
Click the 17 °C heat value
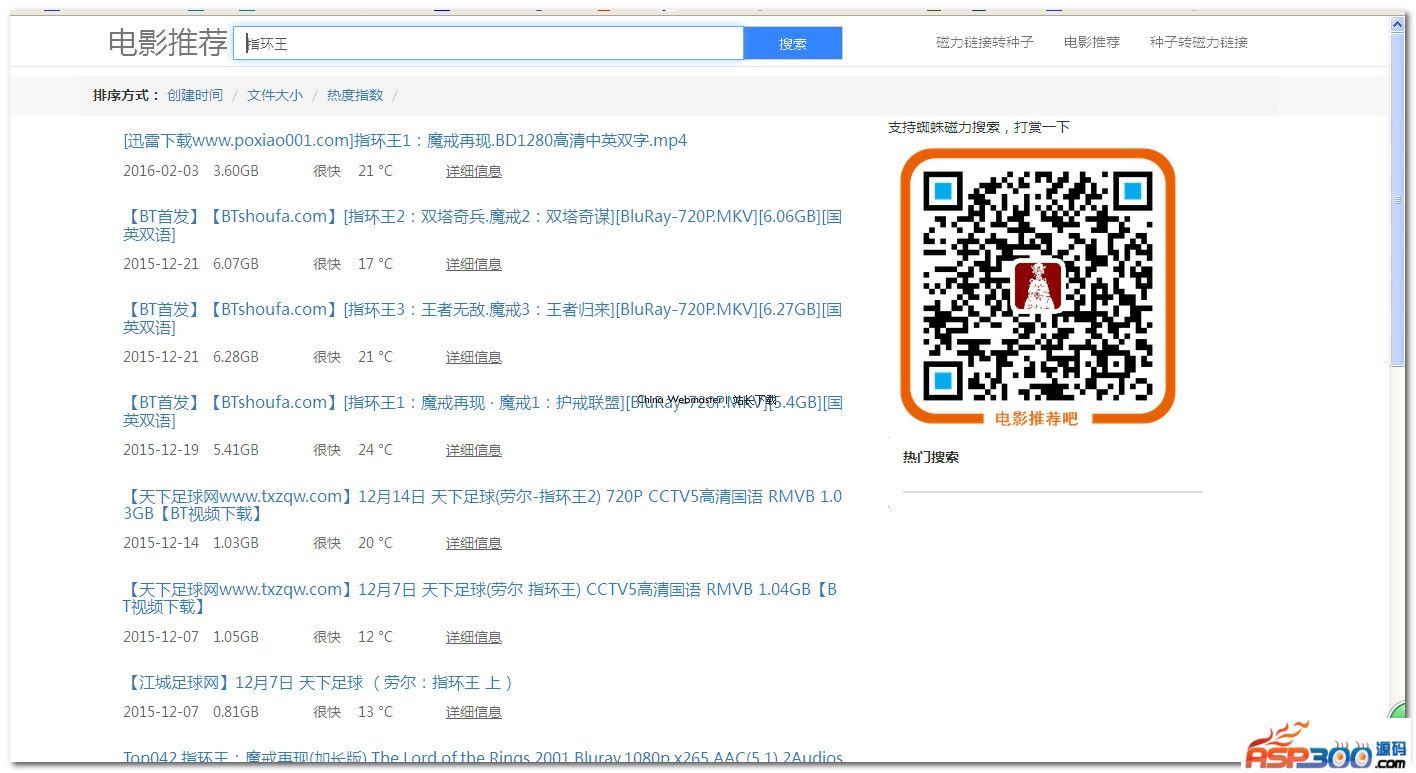click(376, 264)
